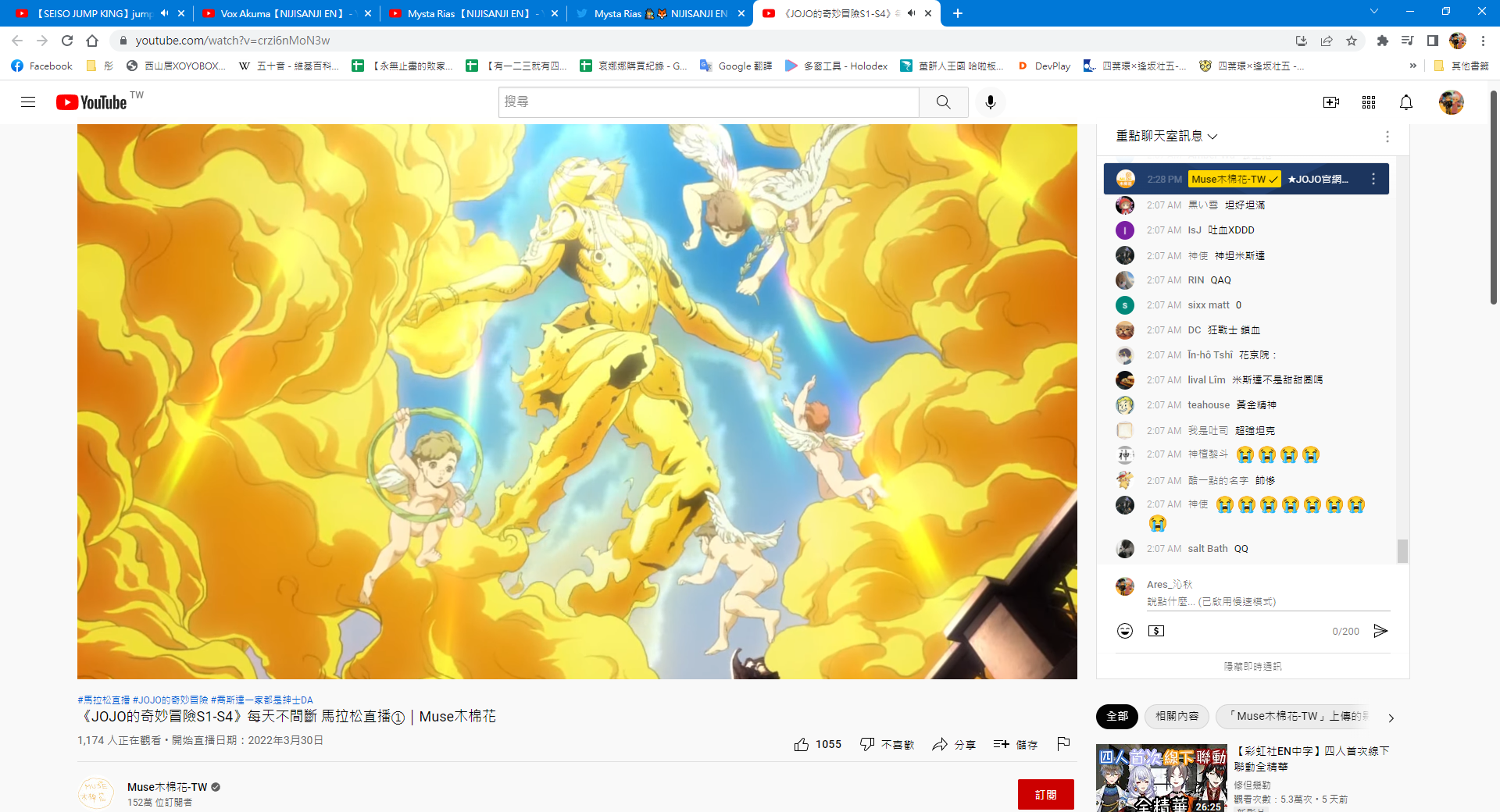Report the video flag icon
This screenshot has height=812, width=1500.
[1063, 744]
